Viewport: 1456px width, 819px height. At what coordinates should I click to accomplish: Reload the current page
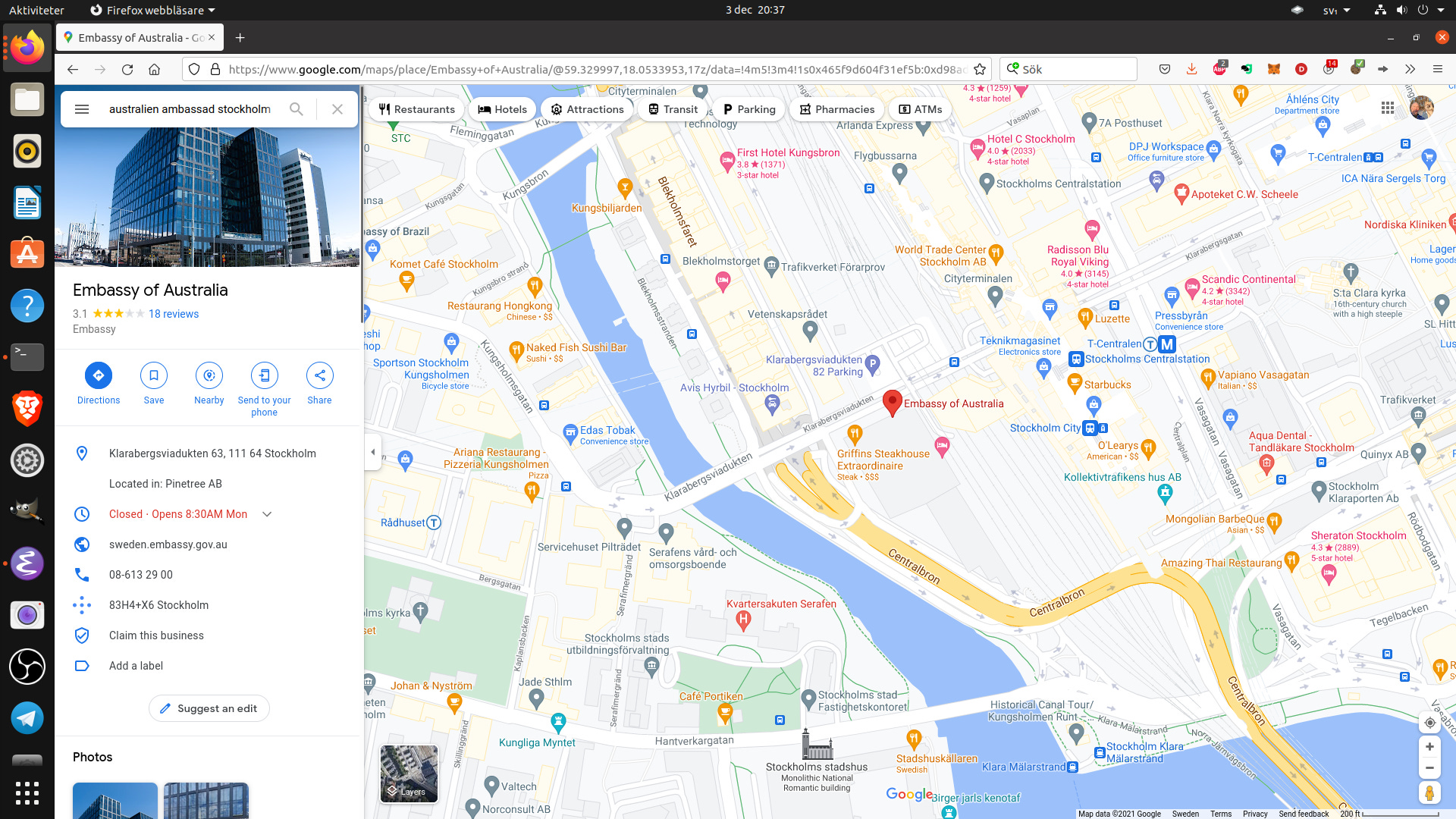127,69
